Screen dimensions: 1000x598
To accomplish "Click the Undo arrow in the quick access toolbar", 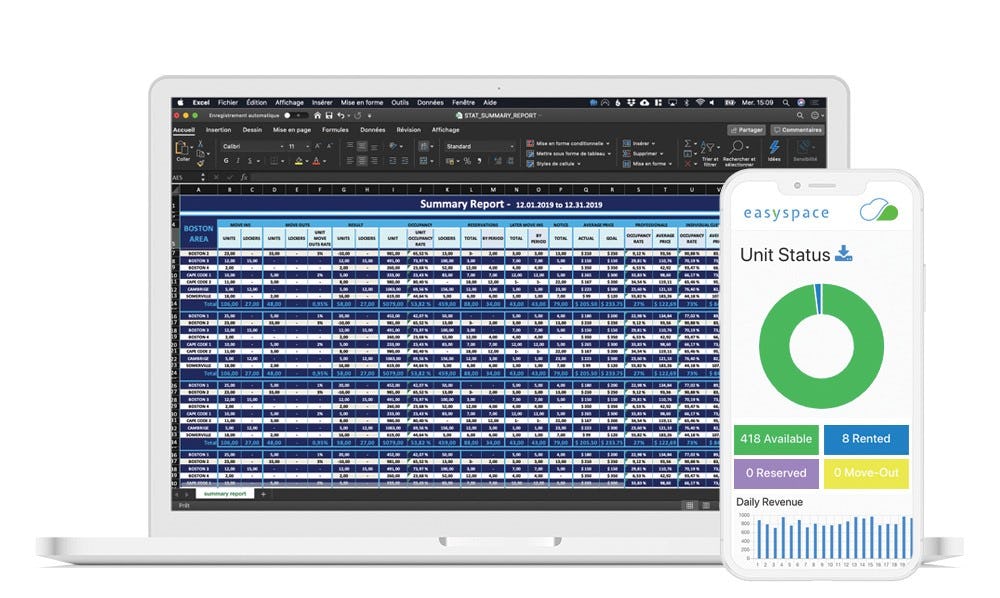I will pyautogui.click(x=341, y=117).
